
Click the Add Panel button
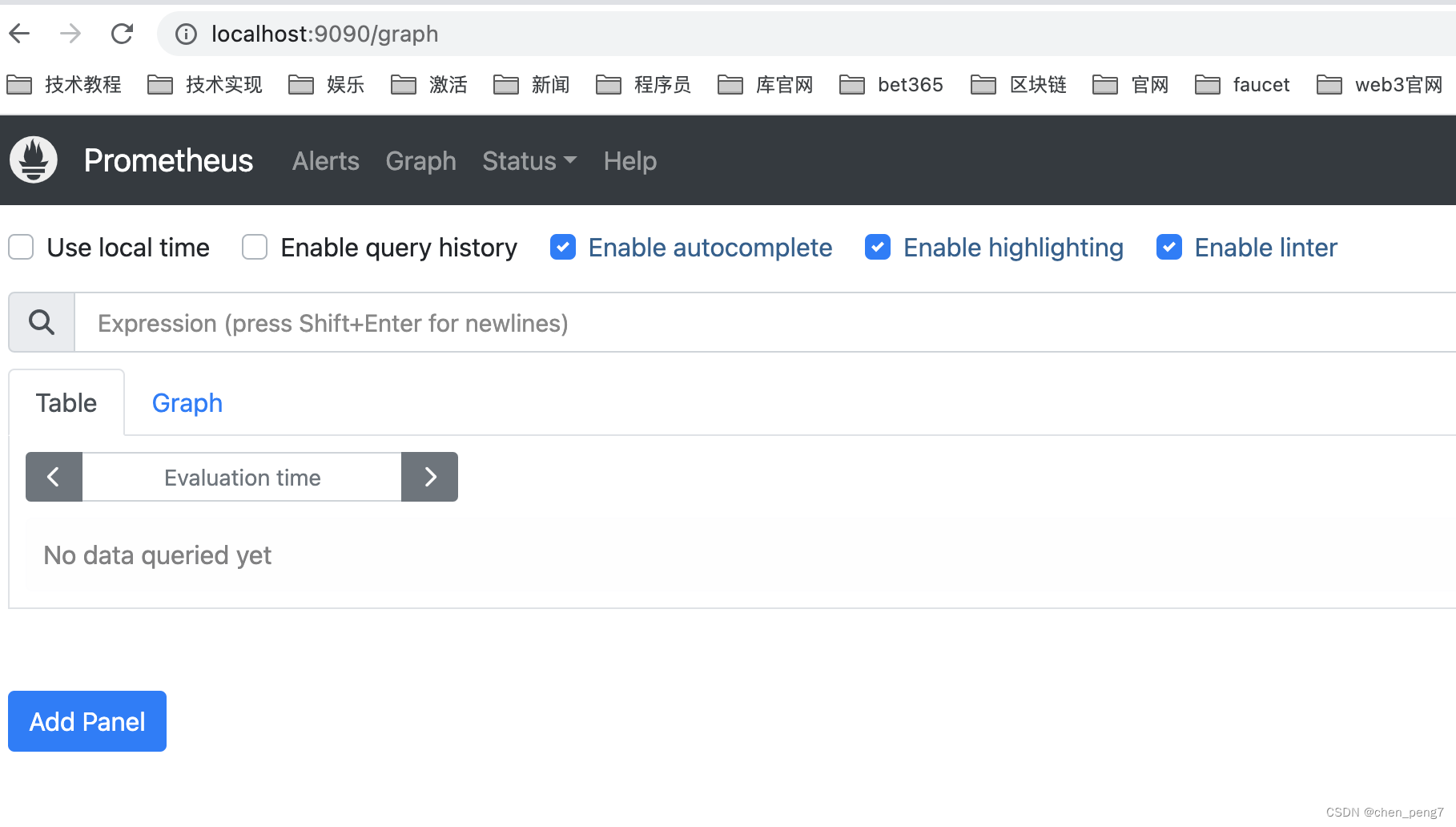coord(87,721)
